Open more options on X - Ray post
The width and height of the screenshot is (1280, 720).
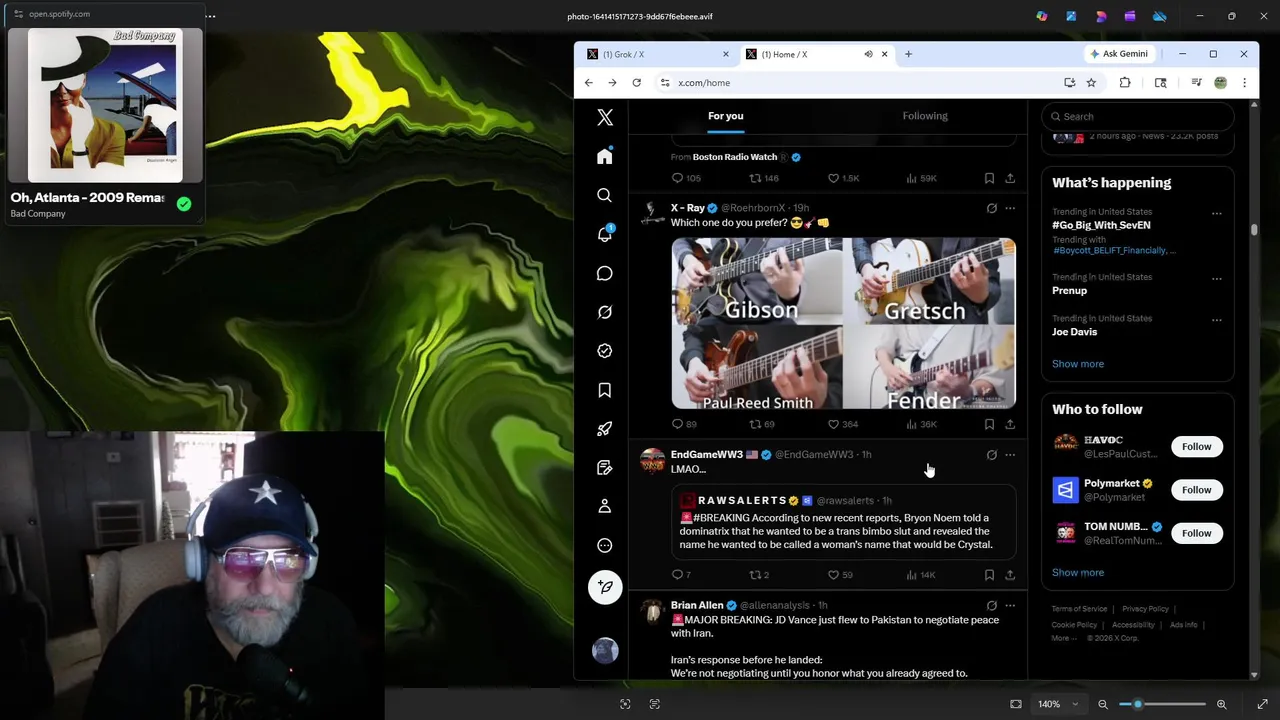[1010, 208]
